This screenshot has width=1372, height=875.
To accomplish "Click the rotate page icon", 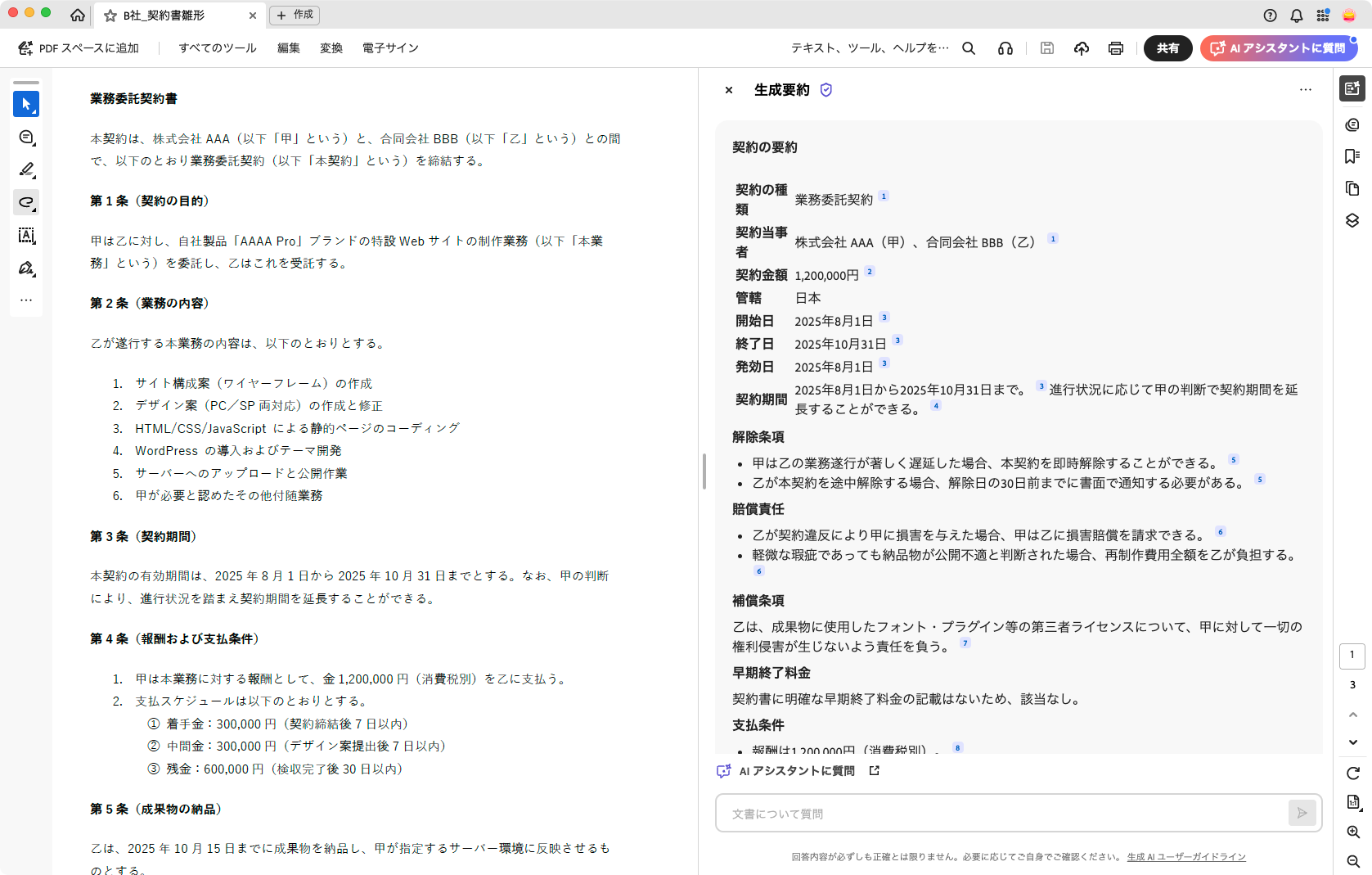I will 1352,774.
